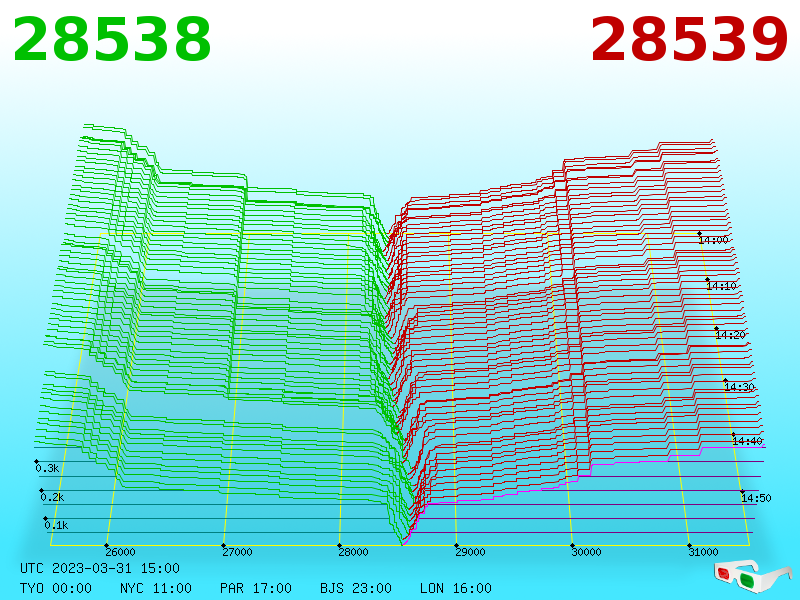Click the 29000 price axis label
The image size is (800, 600).
(x=470, y=552)
